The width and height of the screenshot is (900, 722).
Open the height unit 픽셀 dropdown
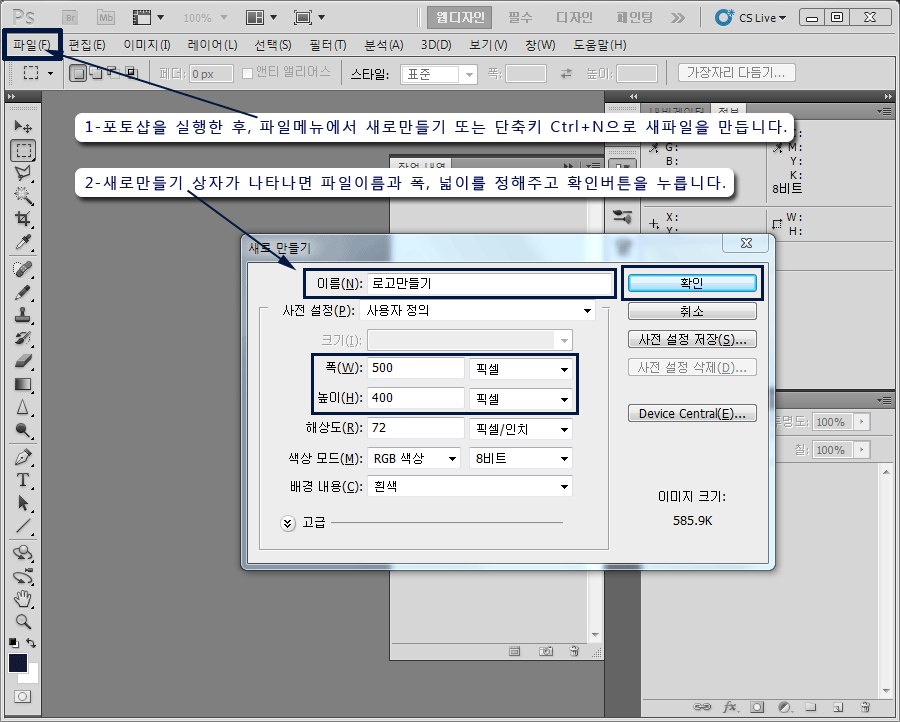[521, 399]
